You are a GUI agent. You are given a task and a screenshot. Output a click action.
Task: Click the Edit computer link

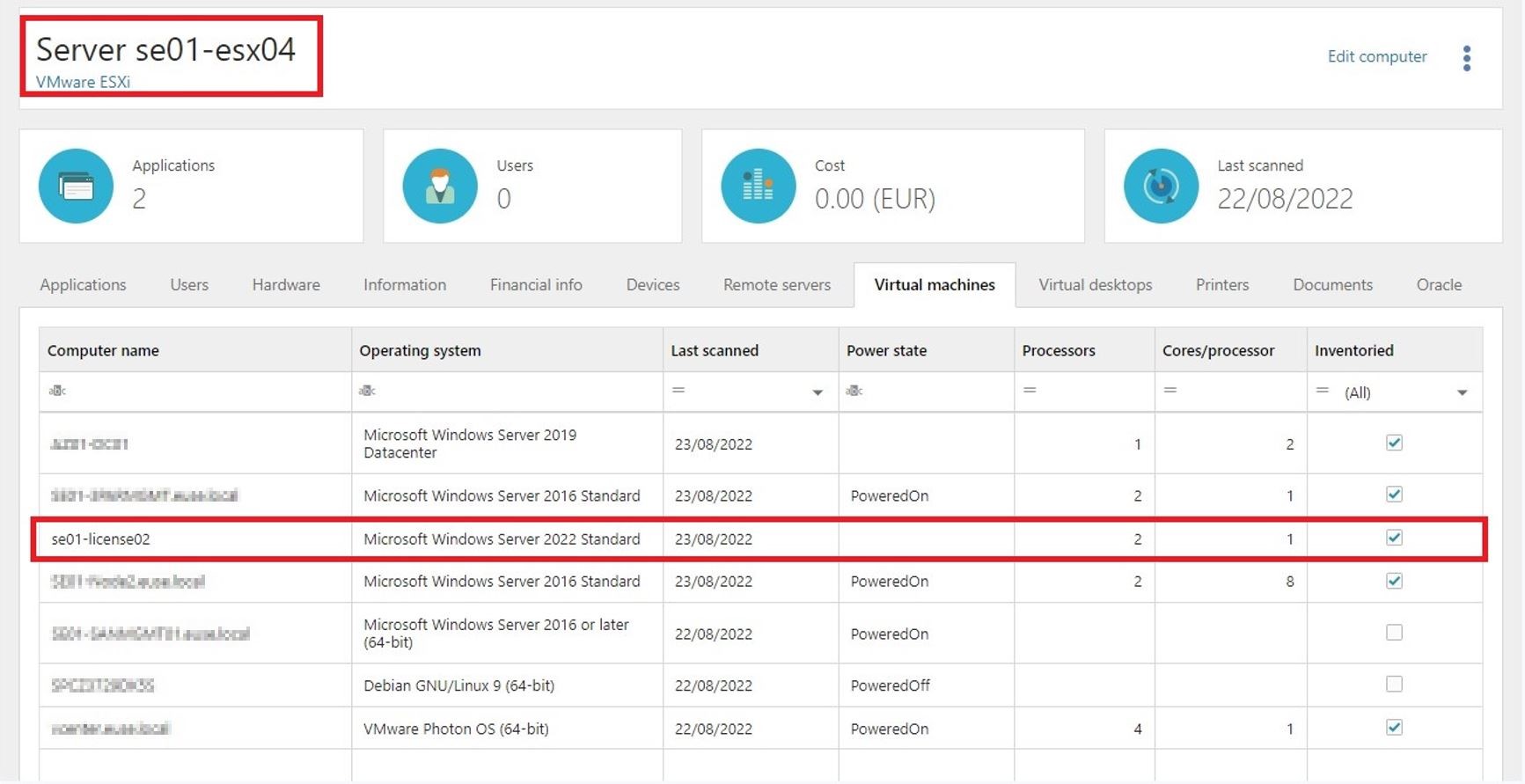(1377, 56)
